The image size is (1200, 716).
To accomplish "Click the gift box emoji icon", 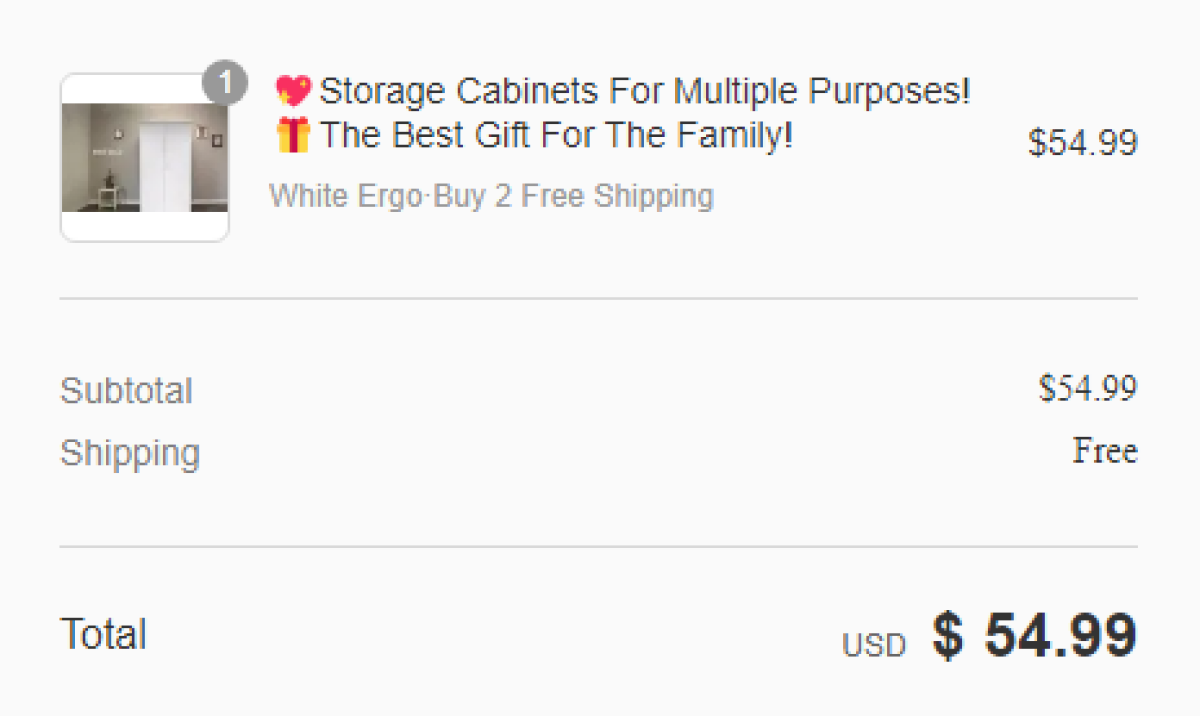I will pos(293,135).
